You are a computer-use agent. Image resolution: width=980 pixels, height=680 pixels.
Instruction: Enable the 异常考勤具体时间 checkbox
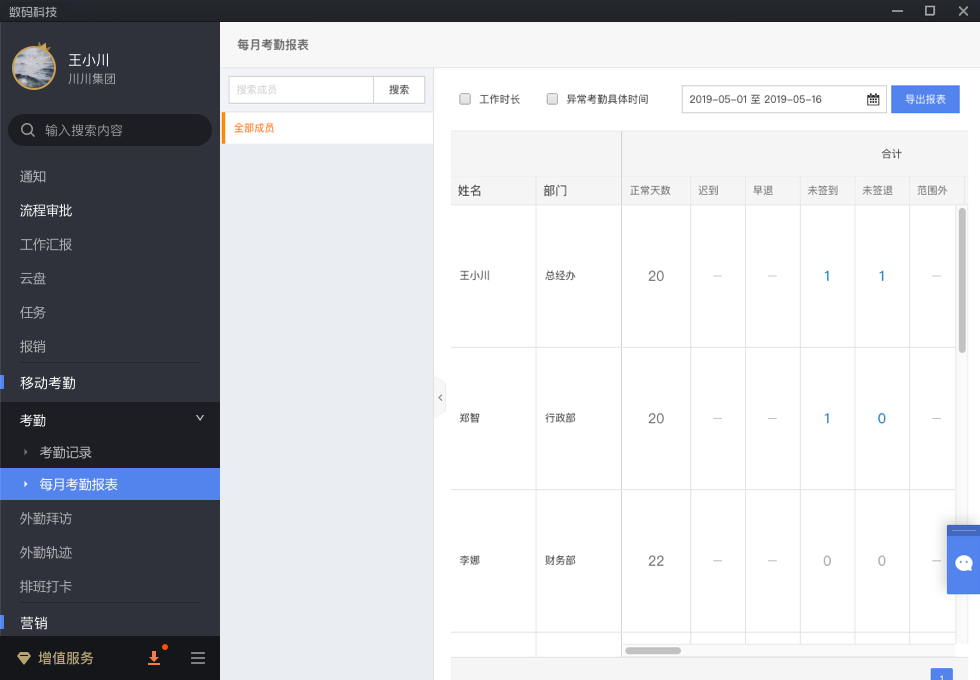tap(552, 99)
